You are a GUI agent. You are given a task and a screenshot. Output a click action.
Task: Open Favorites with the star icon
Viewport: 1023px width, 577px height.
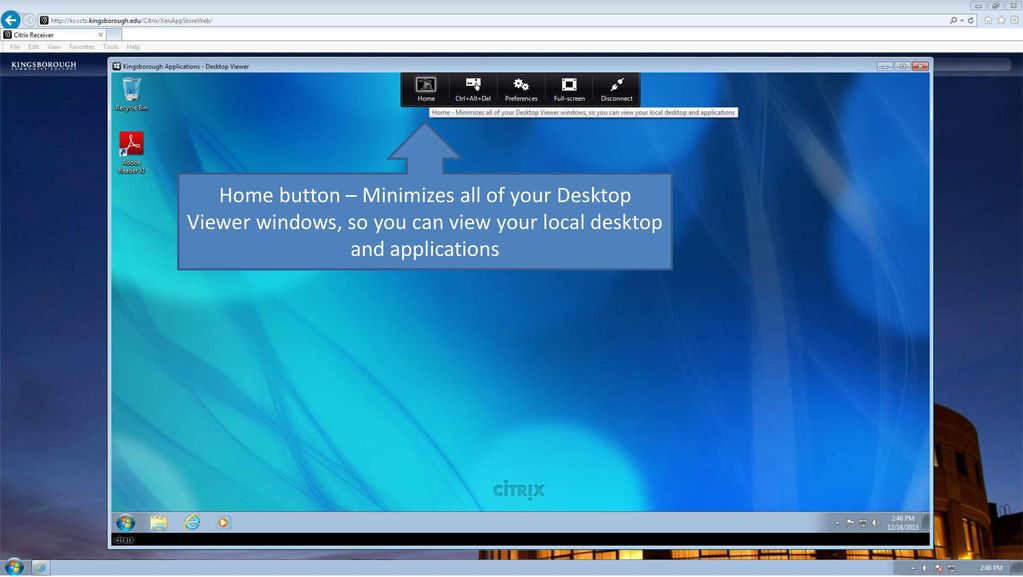[x=1001, y=20]
